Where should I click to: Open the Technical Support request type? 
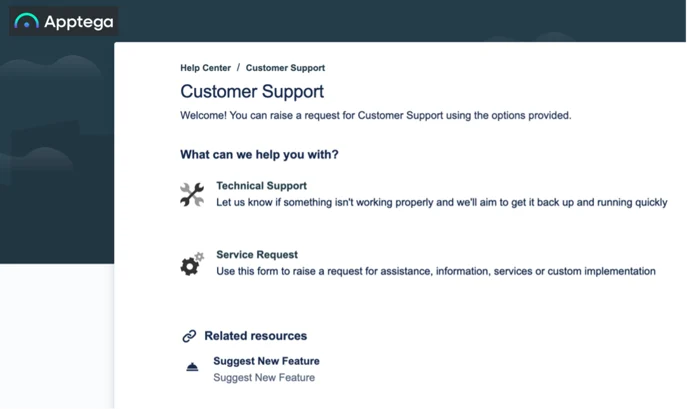pos(262,186)
